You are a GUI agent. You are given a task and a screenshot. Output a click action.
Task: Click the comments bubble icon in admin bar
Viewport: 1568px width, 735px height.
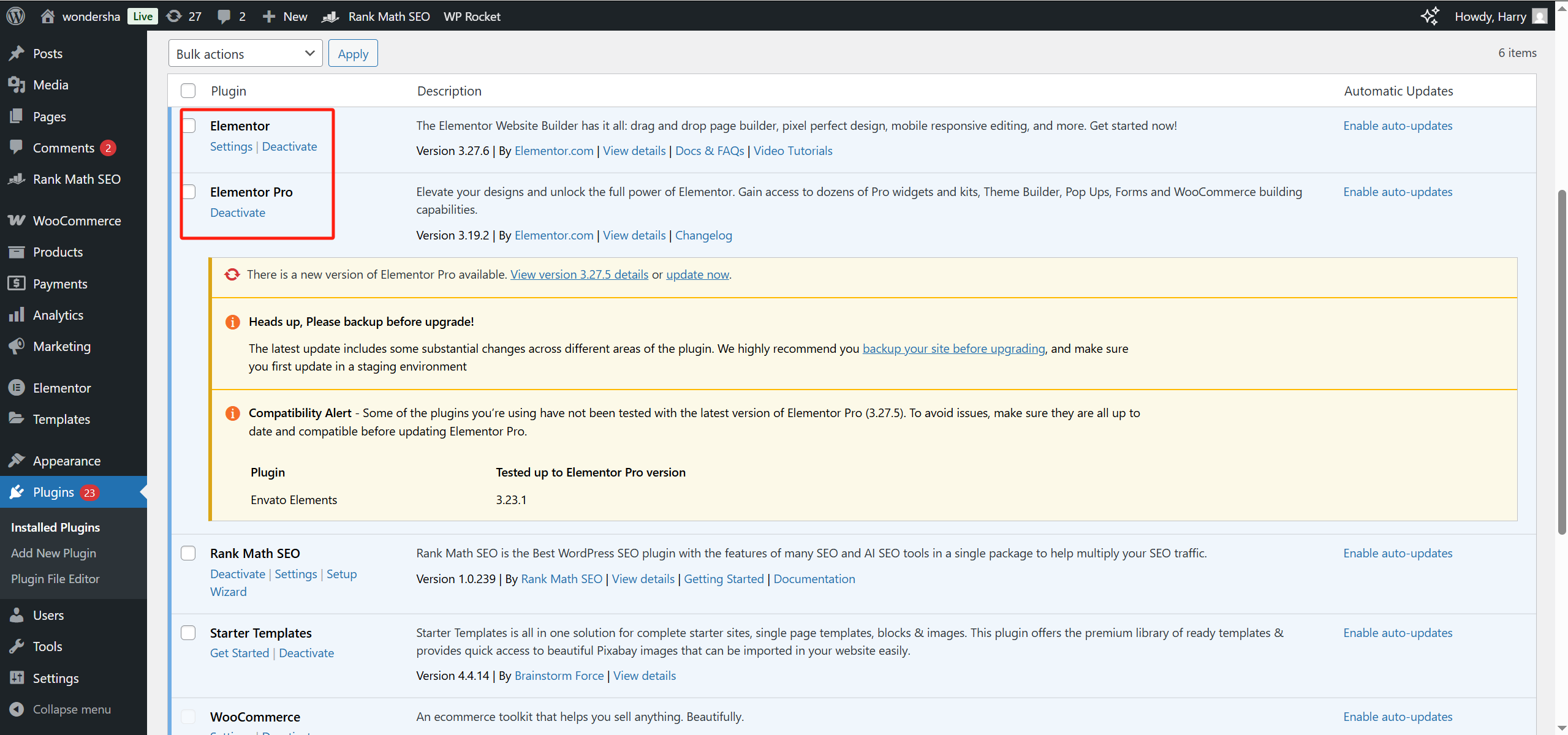pyautogui.click(x=224, y=17)
